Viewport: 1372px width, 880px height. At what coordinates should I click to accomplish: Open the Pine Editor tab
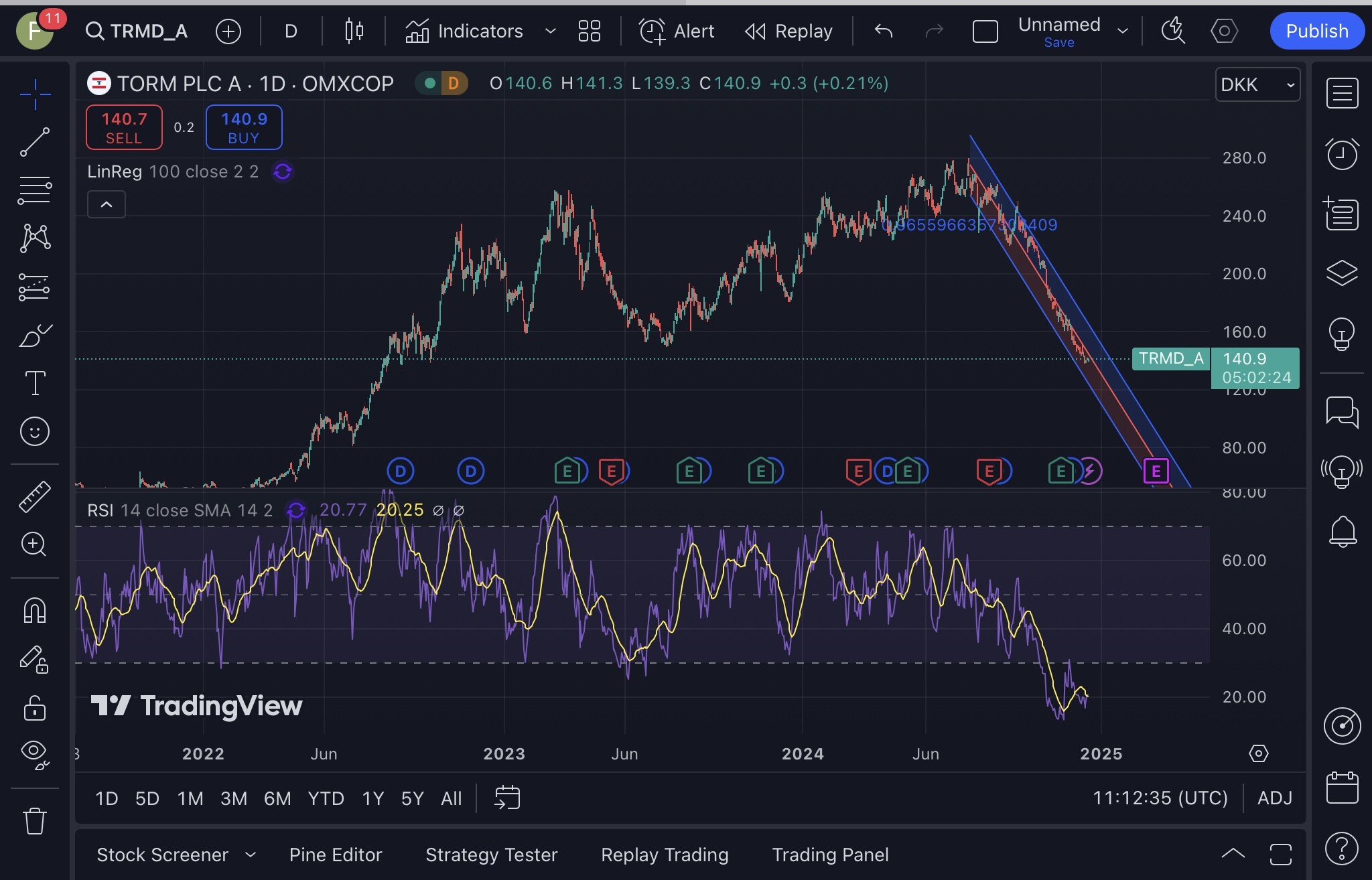(x=336, y=855)
